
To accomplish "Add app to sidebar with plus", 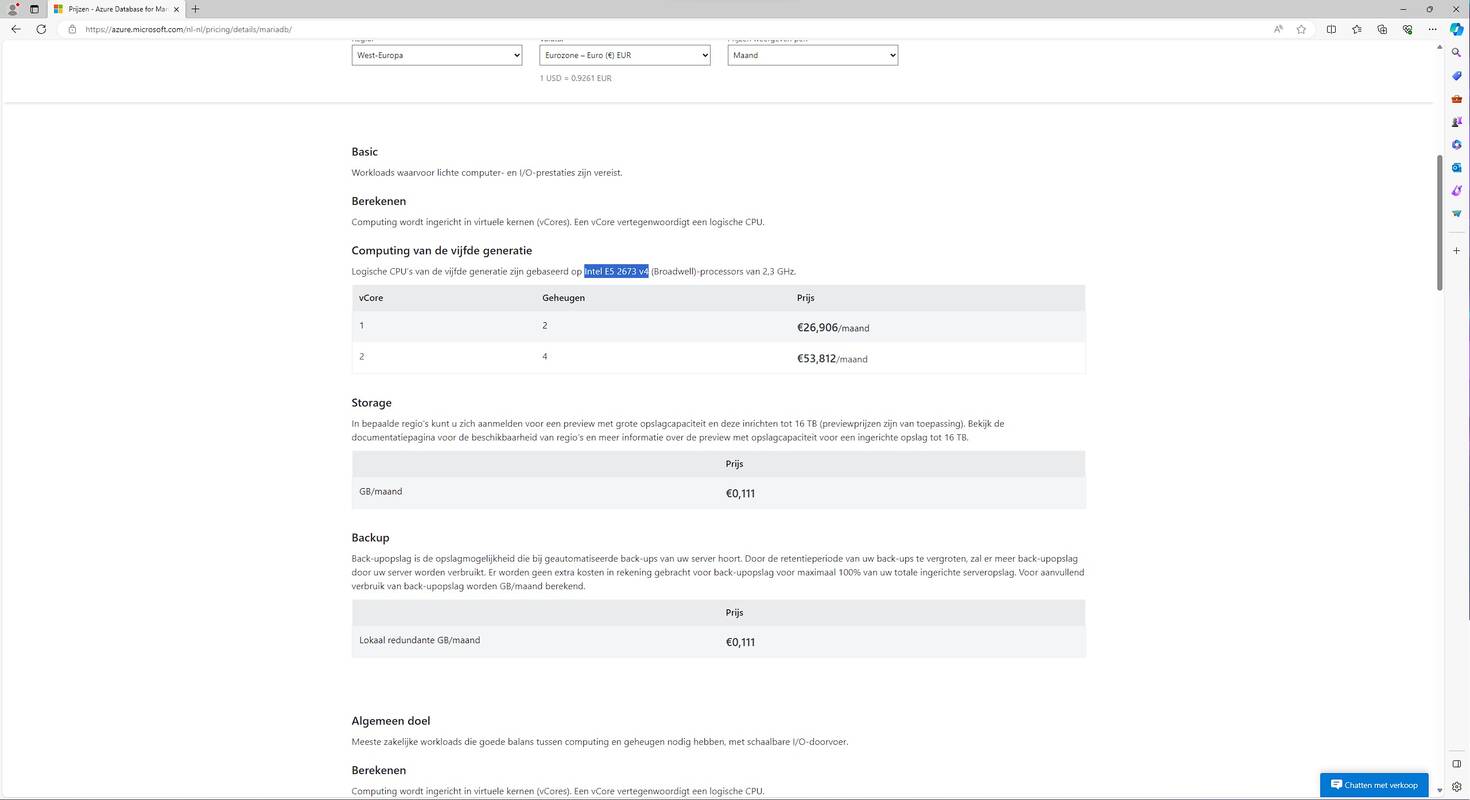I will pos(1457,250).
